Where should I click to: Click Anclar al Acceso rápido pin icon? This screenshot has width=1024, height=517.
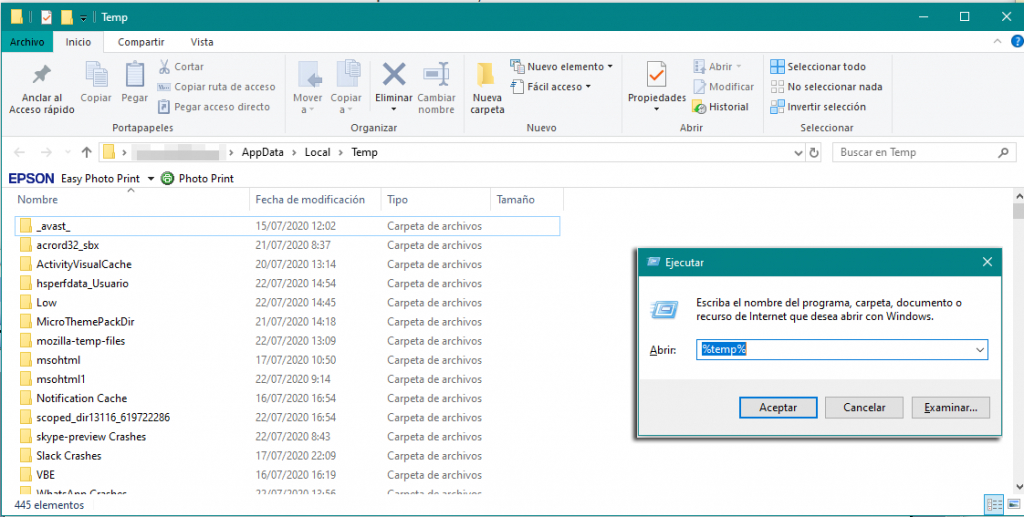click(41, 76)
